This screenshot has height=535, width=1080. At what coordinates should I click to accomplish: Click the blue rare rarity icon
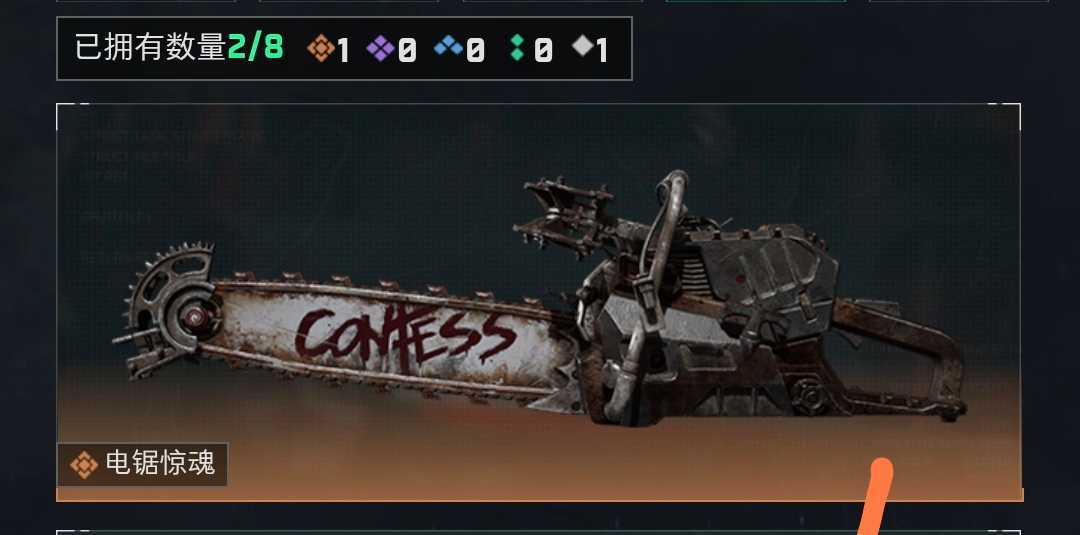[448, 47]
